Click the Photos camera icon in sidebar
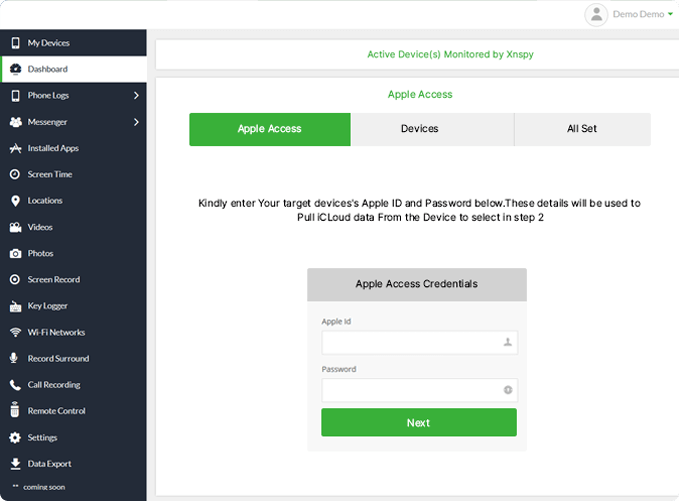The width and height of the screenshot is (679, 501). point(15,253)
